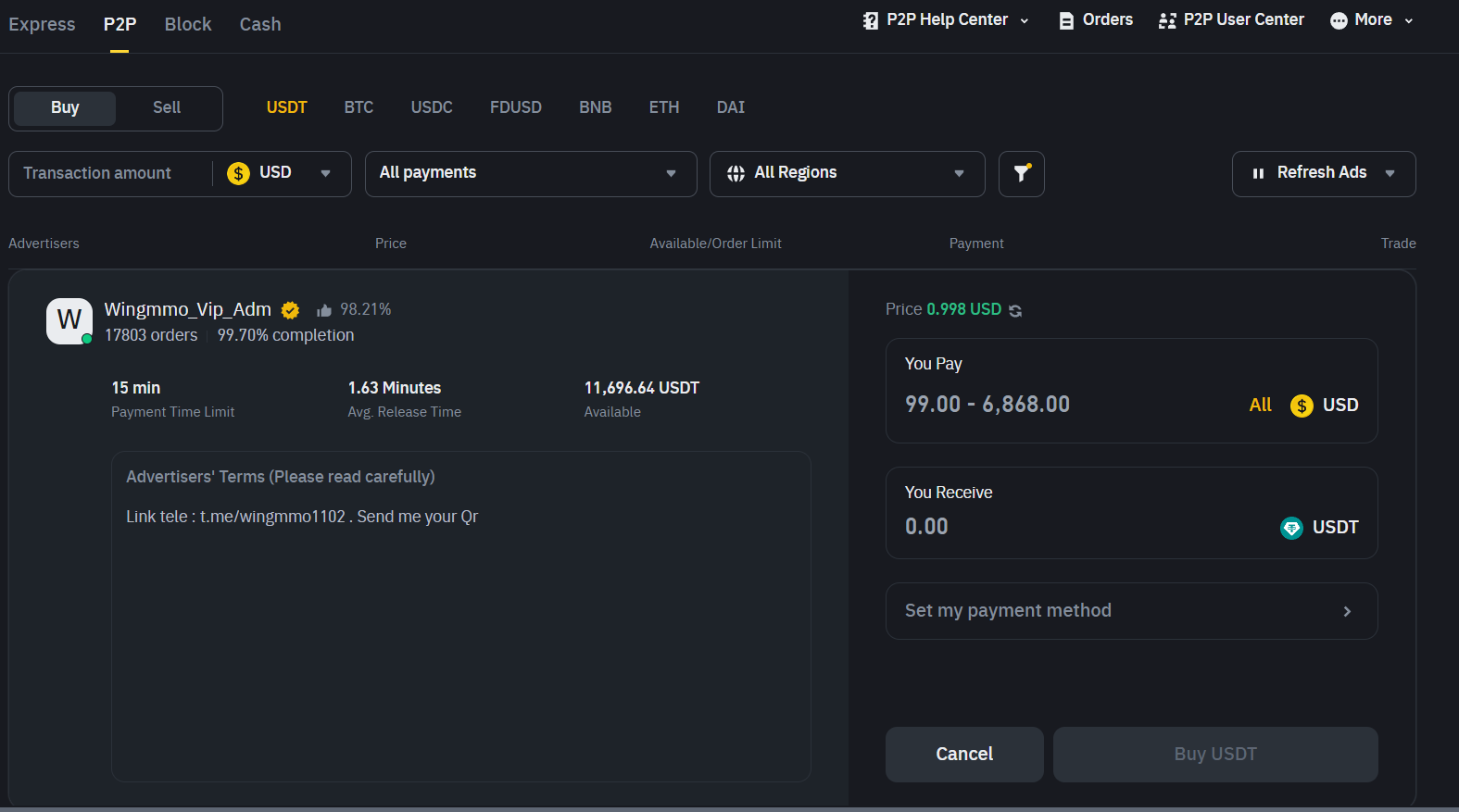1459x812 pixels.
Task: Switch to Sell mode
Action: click(x=167, y=107)
